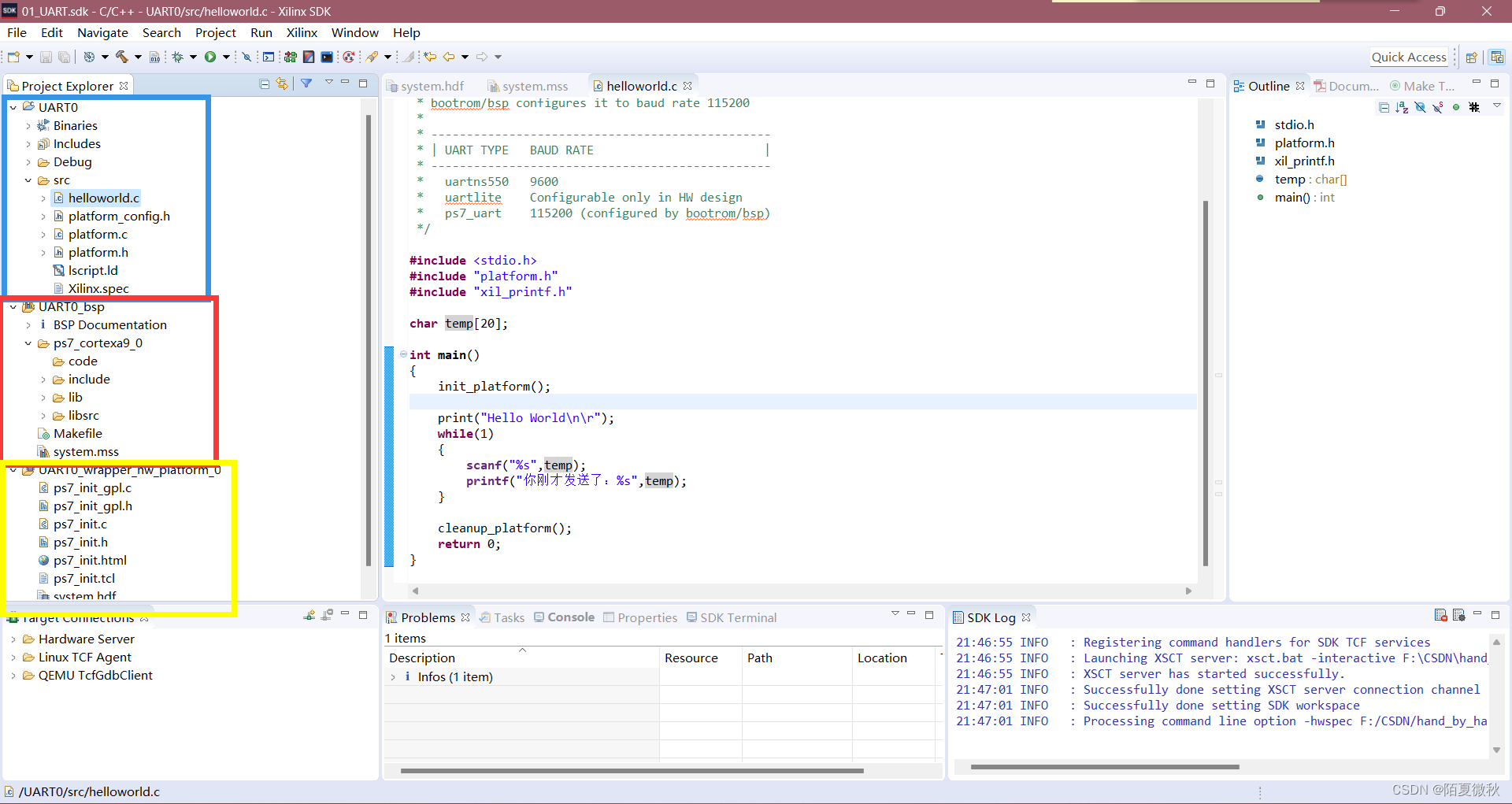Screen dimensions: 1512x804
Task: Click the Infos (1 item) entry in Problems
Action: point(455,676)
